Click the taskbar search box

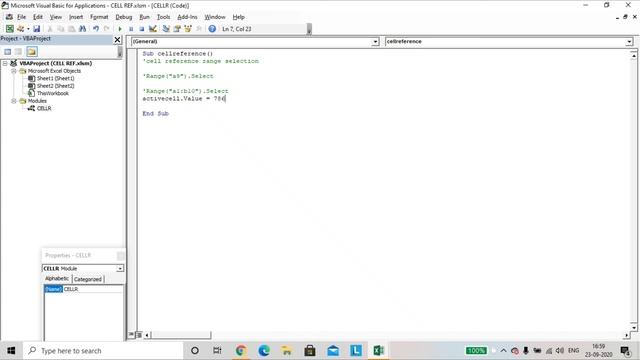pyautogui.click(x=103, y=351)
